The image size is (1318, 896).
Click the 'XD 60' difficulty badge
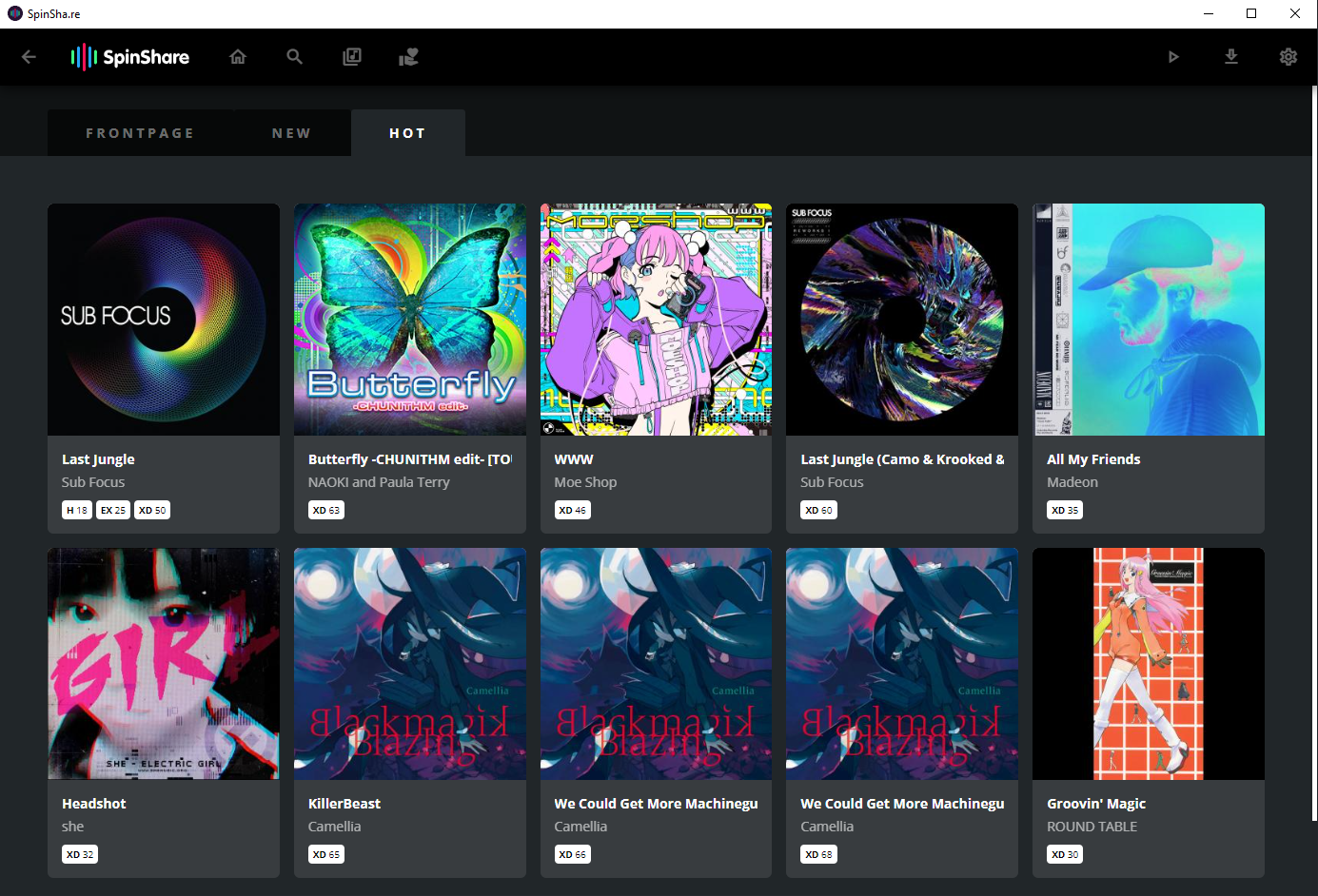818,510
